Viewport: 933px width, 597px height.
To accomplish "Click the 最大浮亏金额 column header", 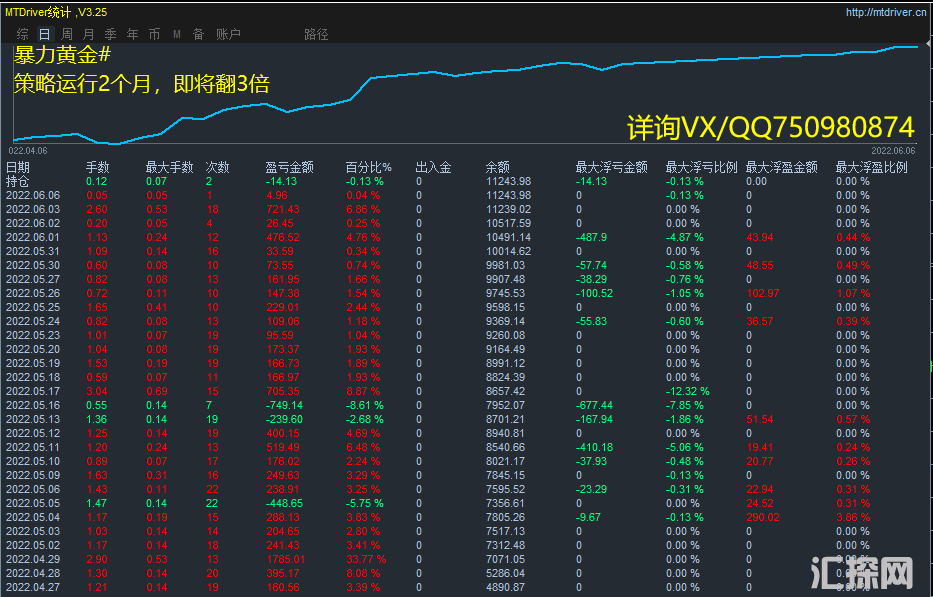I will click(611, 168).
